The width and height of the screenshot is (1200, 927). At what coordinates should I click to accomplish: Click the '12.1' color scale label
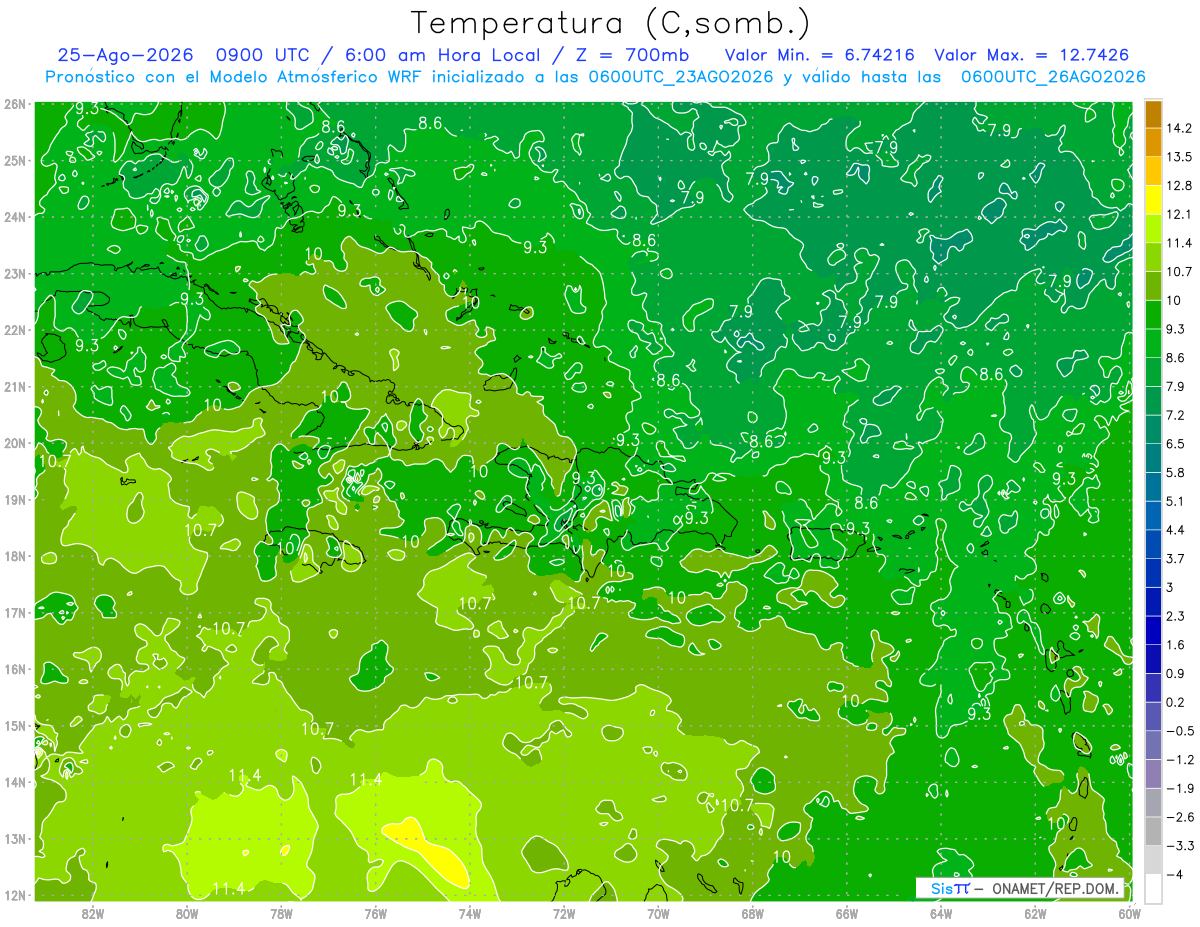[x=1179, y=214]
